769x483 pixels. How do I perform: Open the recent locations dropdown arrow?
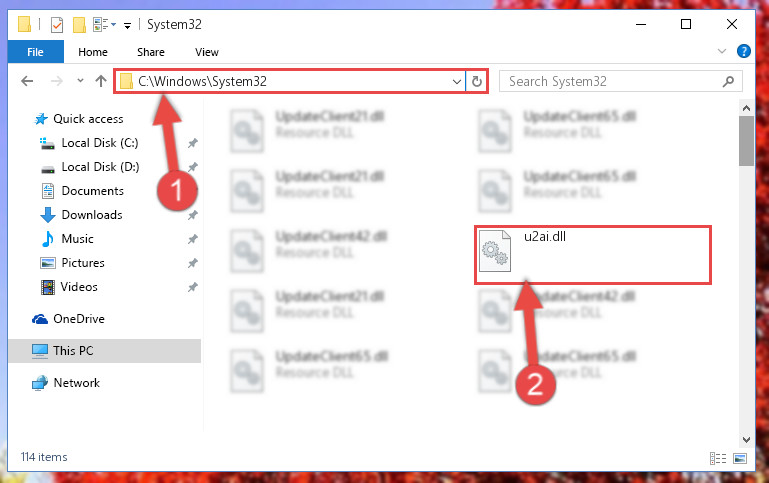tap(80, 81)
